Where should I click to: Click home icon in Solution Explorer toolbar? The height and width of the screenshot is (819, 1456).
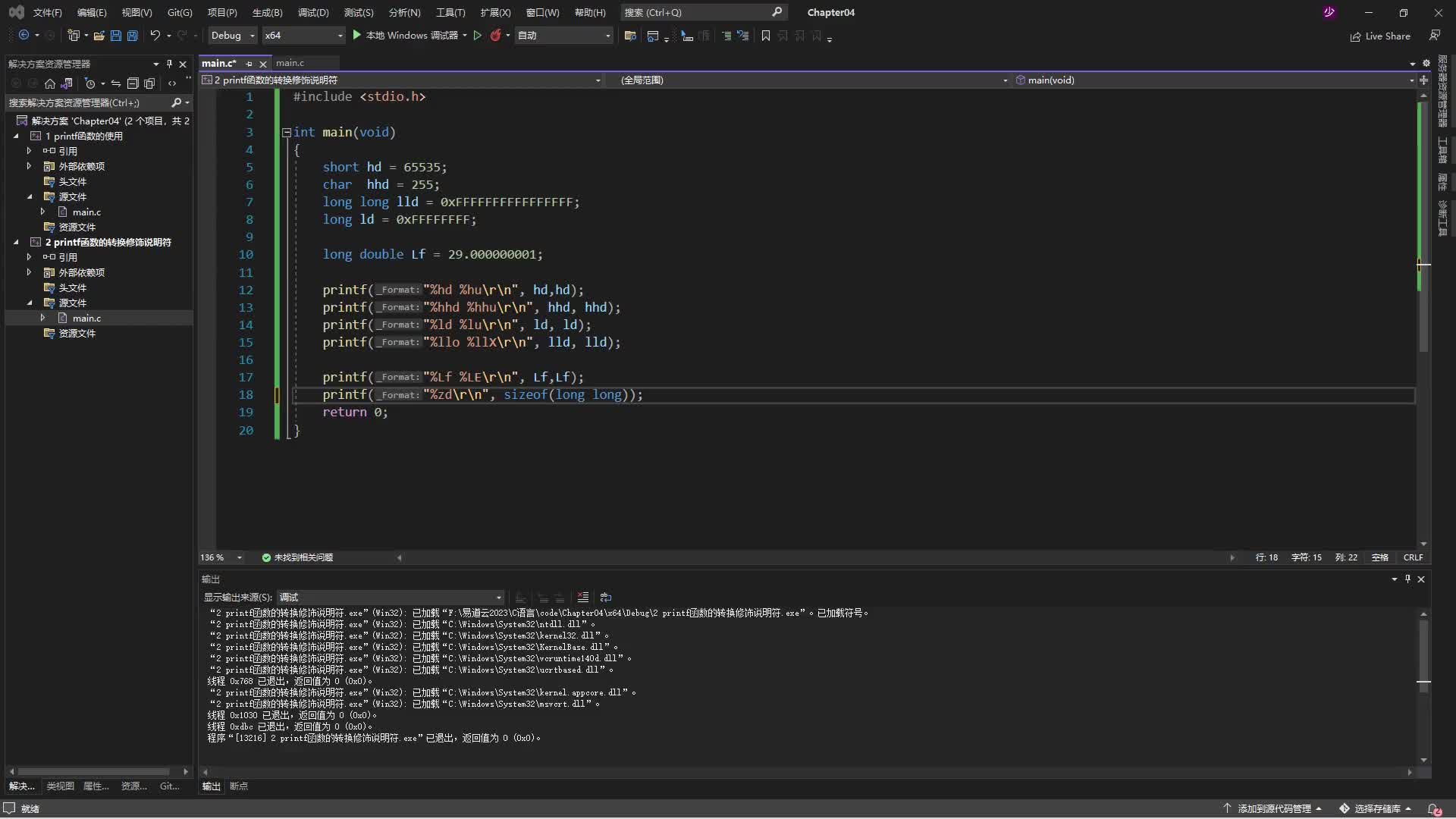click(50, 83)
